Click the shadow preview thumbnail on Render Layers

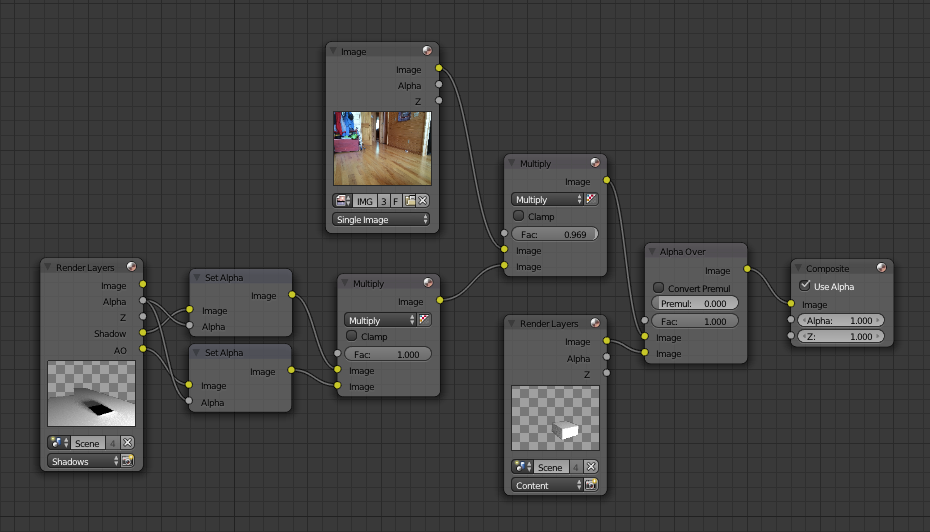click(x=91, y=393)
